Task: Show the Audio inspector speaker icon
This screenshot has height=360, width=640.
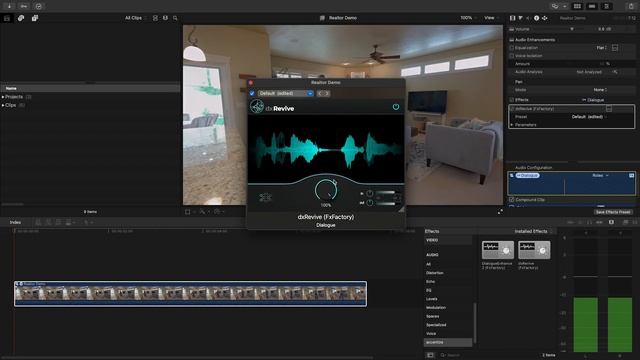Action: [x=528, y=18]
